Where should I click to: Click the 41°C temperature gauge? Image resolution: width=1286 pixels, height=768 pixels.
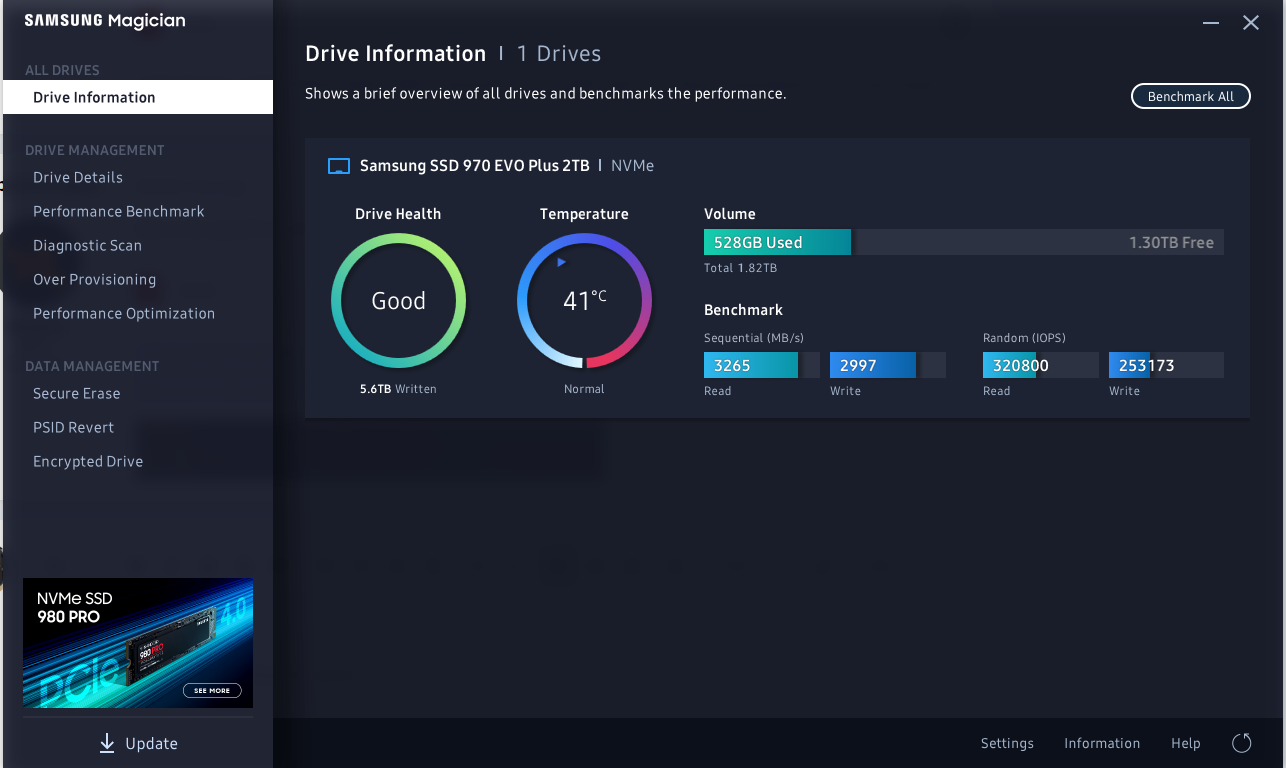pos(584,301)
